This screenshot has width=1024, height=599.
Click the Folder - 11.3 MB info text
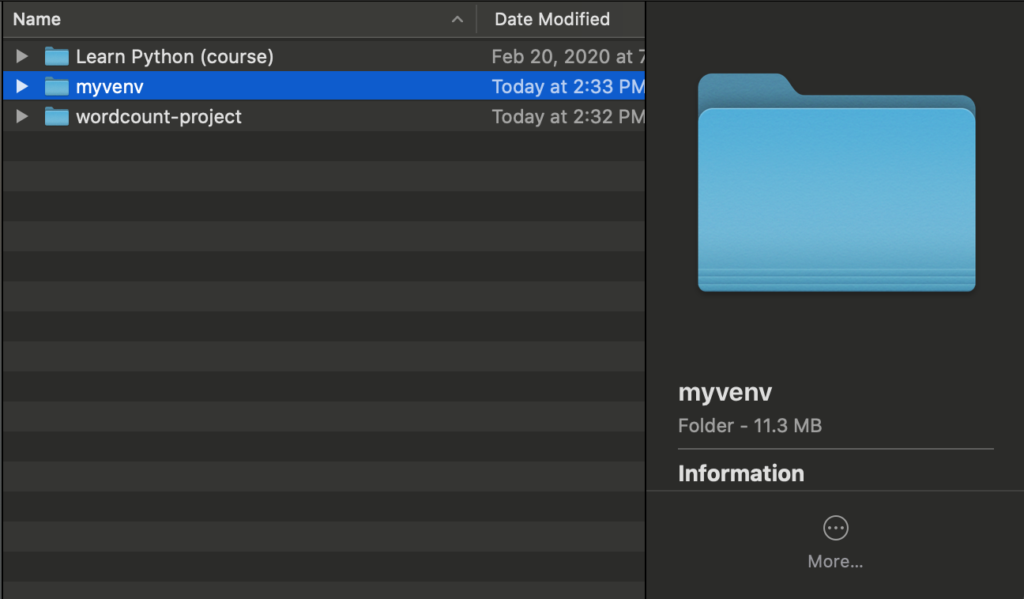(x=750, y=426)
